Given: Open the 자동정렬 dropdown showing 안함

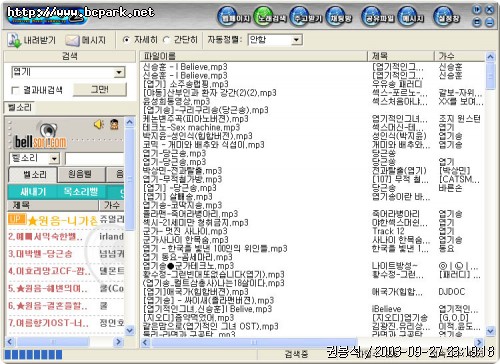Looking at the screenshot, I should tap(275, 40).
